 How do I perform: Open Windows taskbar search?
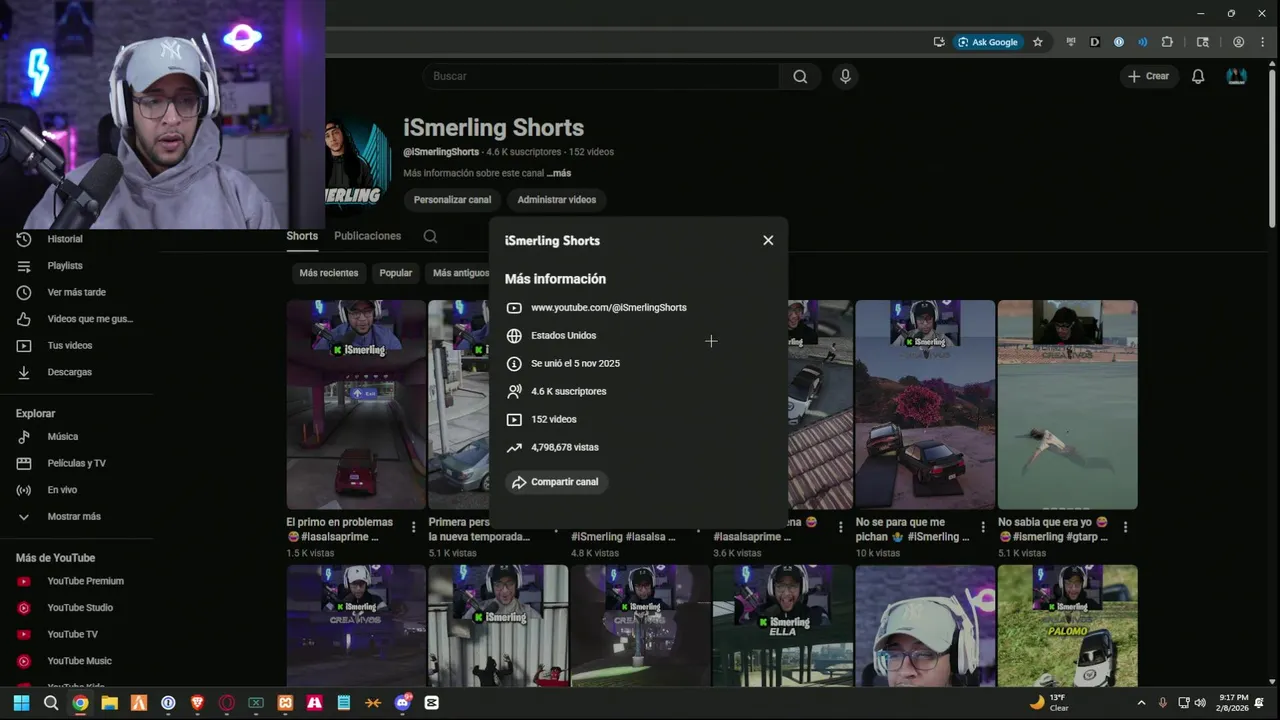coord(51,703)
